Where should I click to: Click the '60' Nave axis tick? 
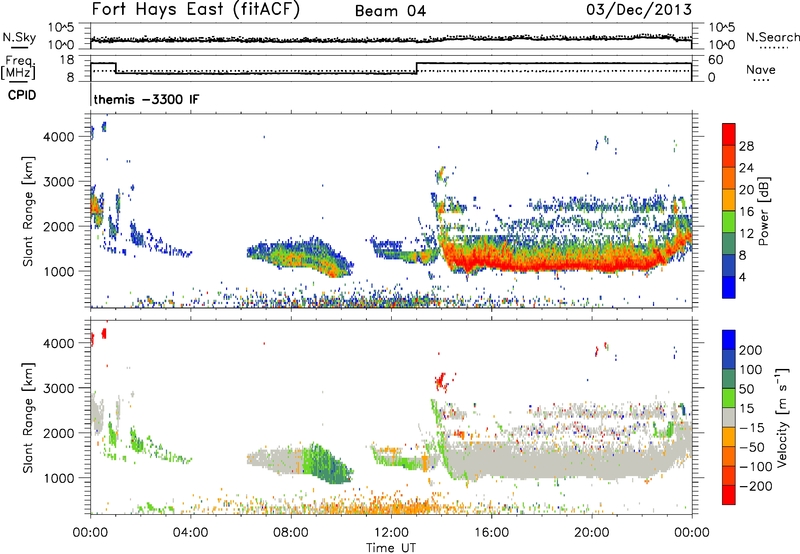click(x=716, y=60)
